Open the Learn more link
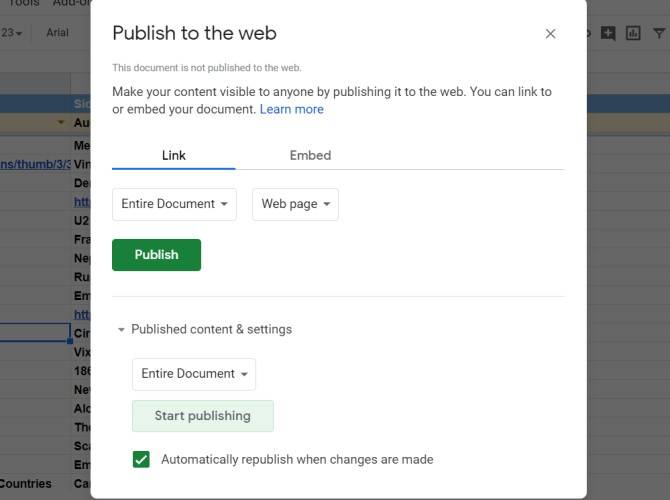 tap(291, 109)
